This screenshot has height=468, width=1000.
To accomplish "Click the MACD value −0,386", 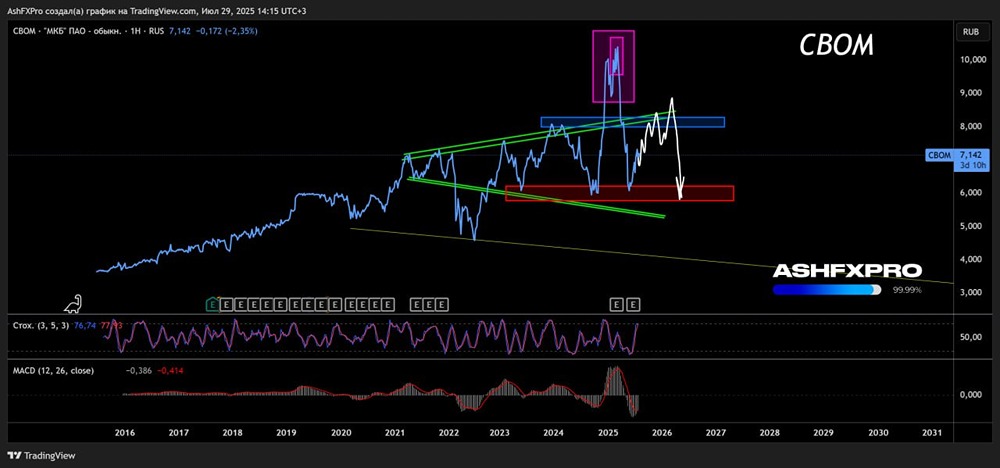I will 138,370.
